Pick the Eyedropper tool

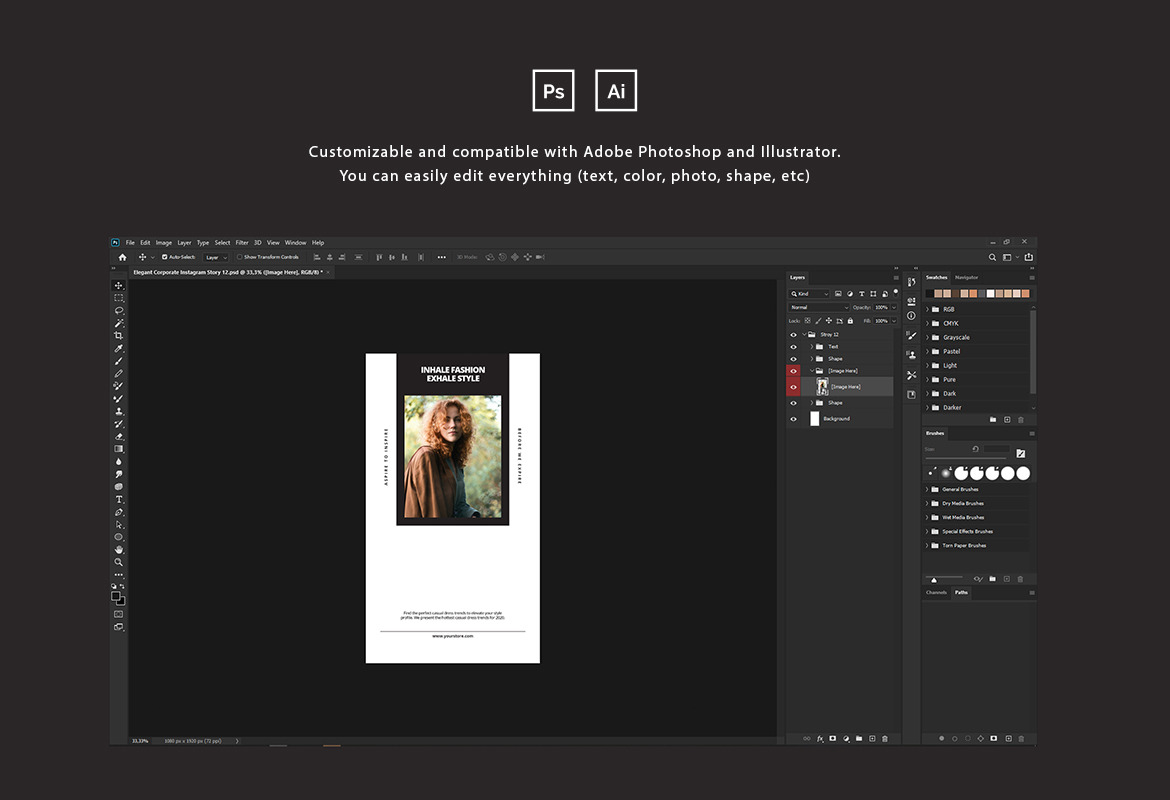pyautogui.click(x=119, y=349)
